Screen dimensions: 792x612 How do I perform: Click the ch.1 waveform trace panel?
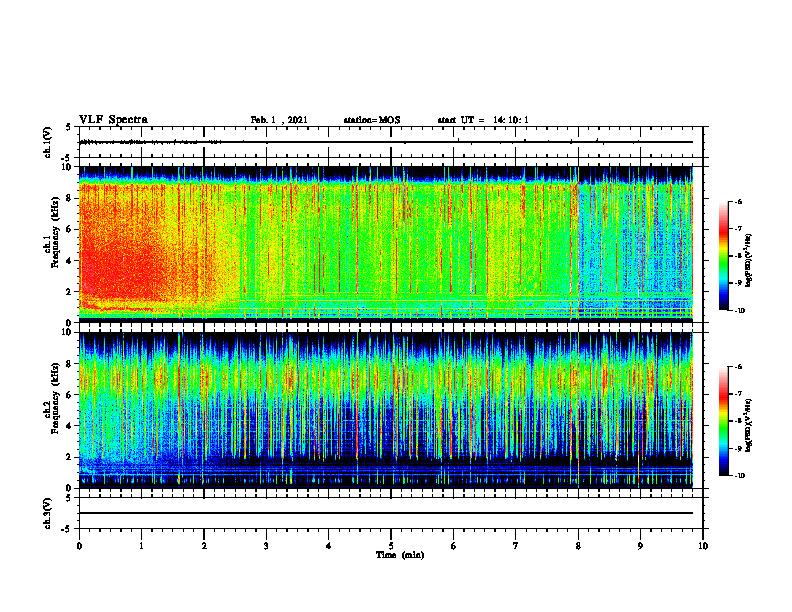click(391, 142)
